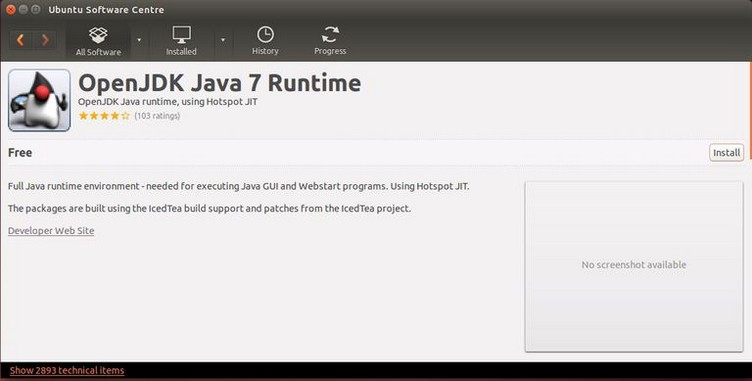
Task: Minimize the Software Centre window
Action: pyautogui.click(x=23, y=10)
